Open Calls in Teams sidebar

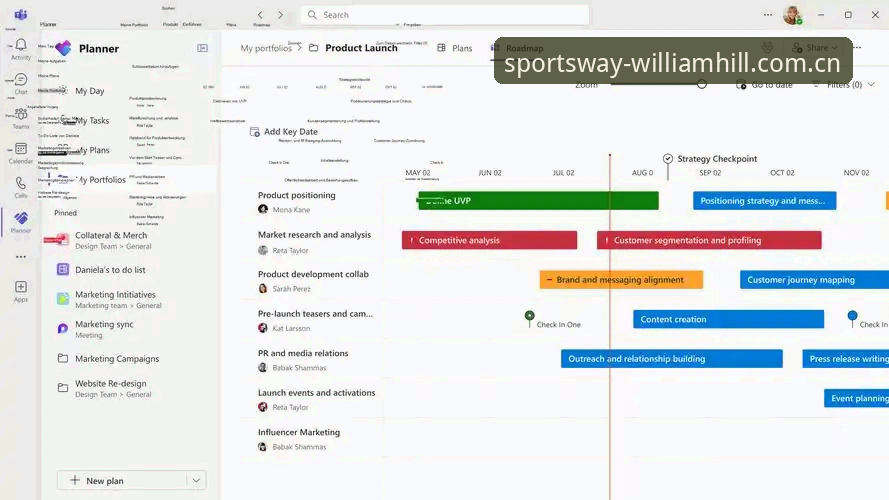pos(20,187)
